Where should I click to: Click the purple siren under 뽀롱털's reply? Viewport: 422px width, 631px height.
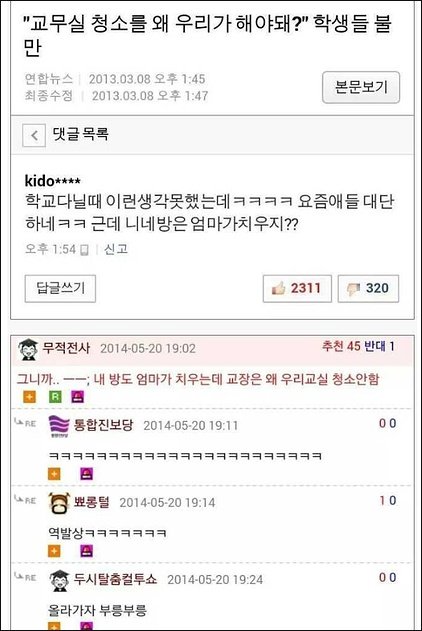click(x=87, y=551)
